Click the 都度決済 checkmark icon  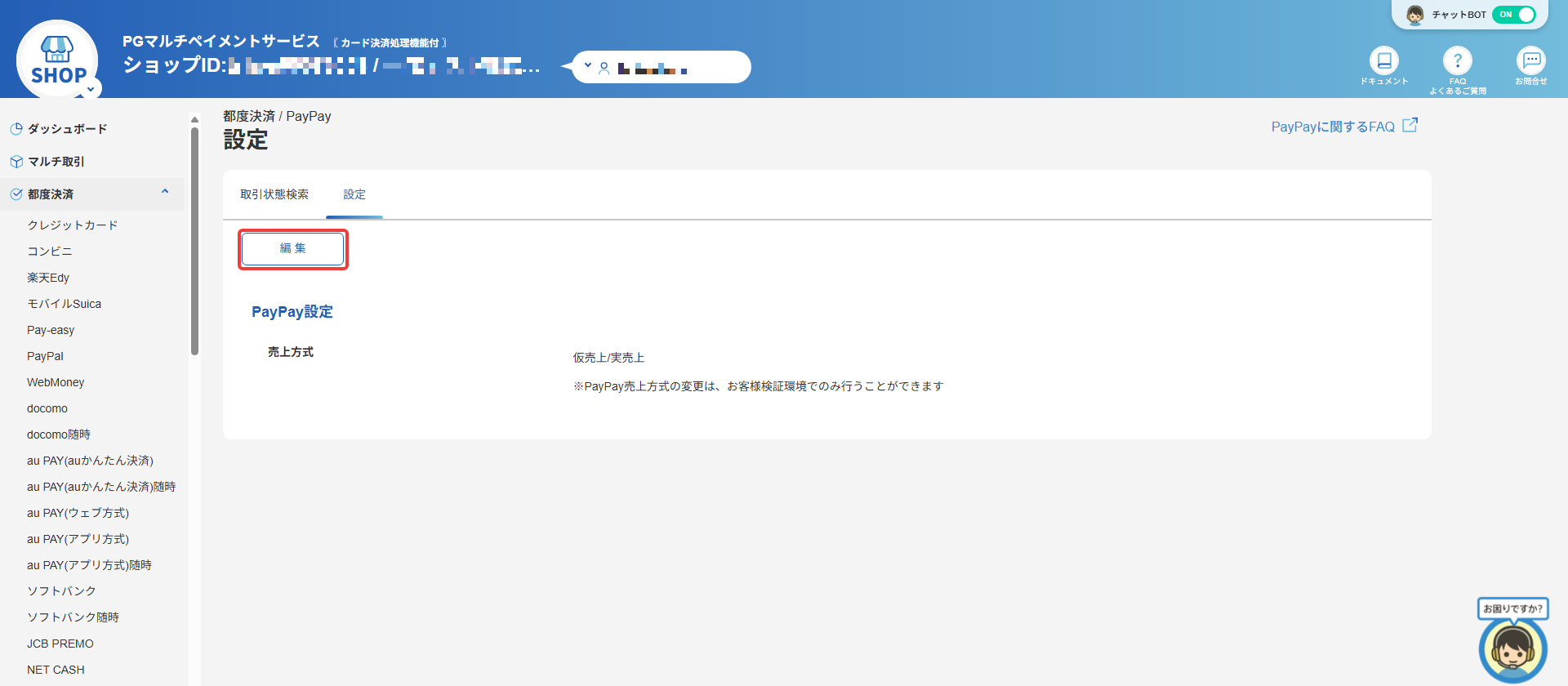[x=16, y=194]
